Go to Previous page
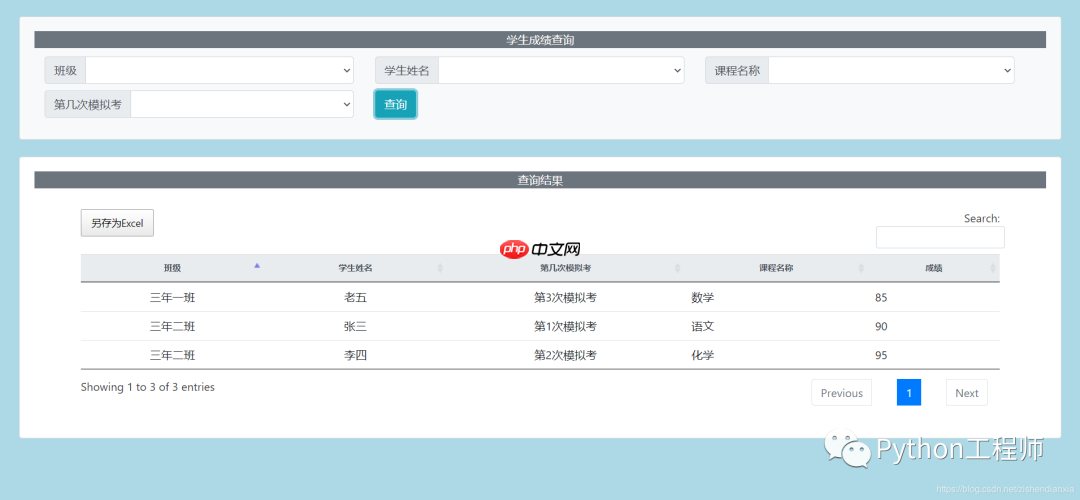This screenshot has width=1080, height=500. [842, 393]
